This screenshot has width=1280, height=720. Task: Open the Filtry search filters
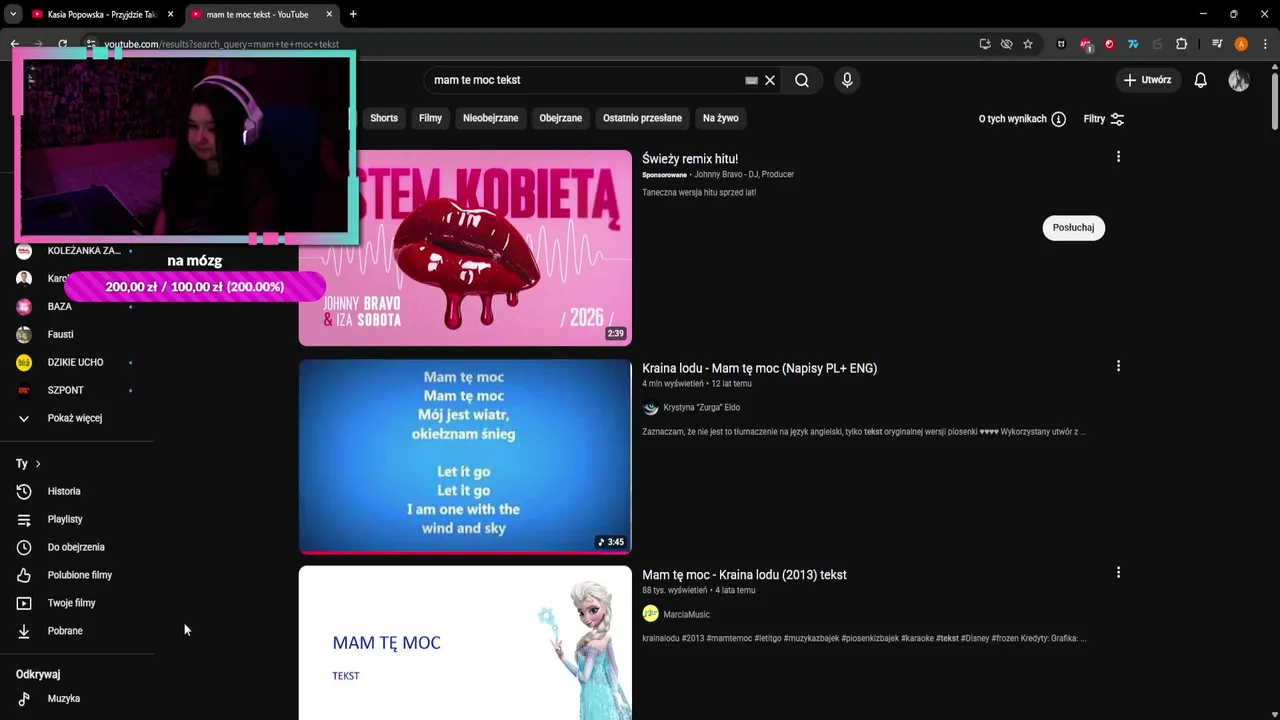(x=1104, y=119)
